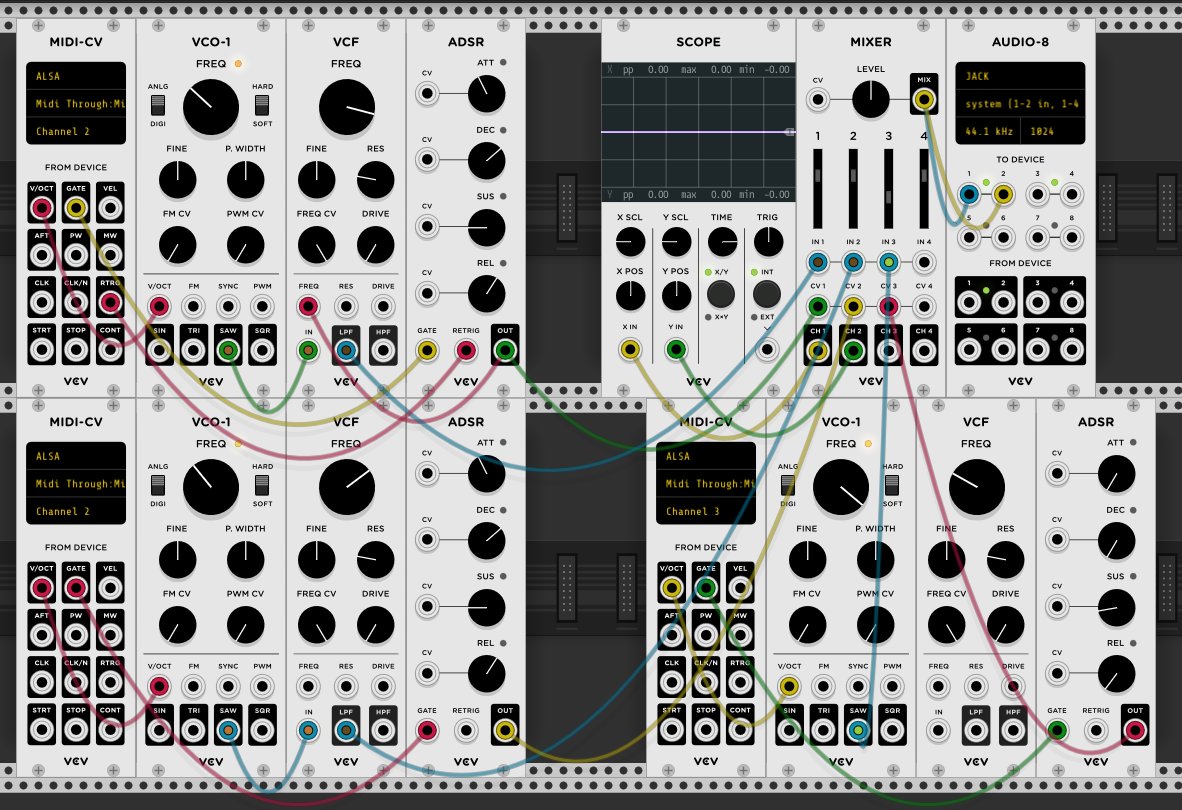Open the JACK driver selector on AUDIO-8
The height and width of the screenshot is (810, 1182).
coord(1020,76)
